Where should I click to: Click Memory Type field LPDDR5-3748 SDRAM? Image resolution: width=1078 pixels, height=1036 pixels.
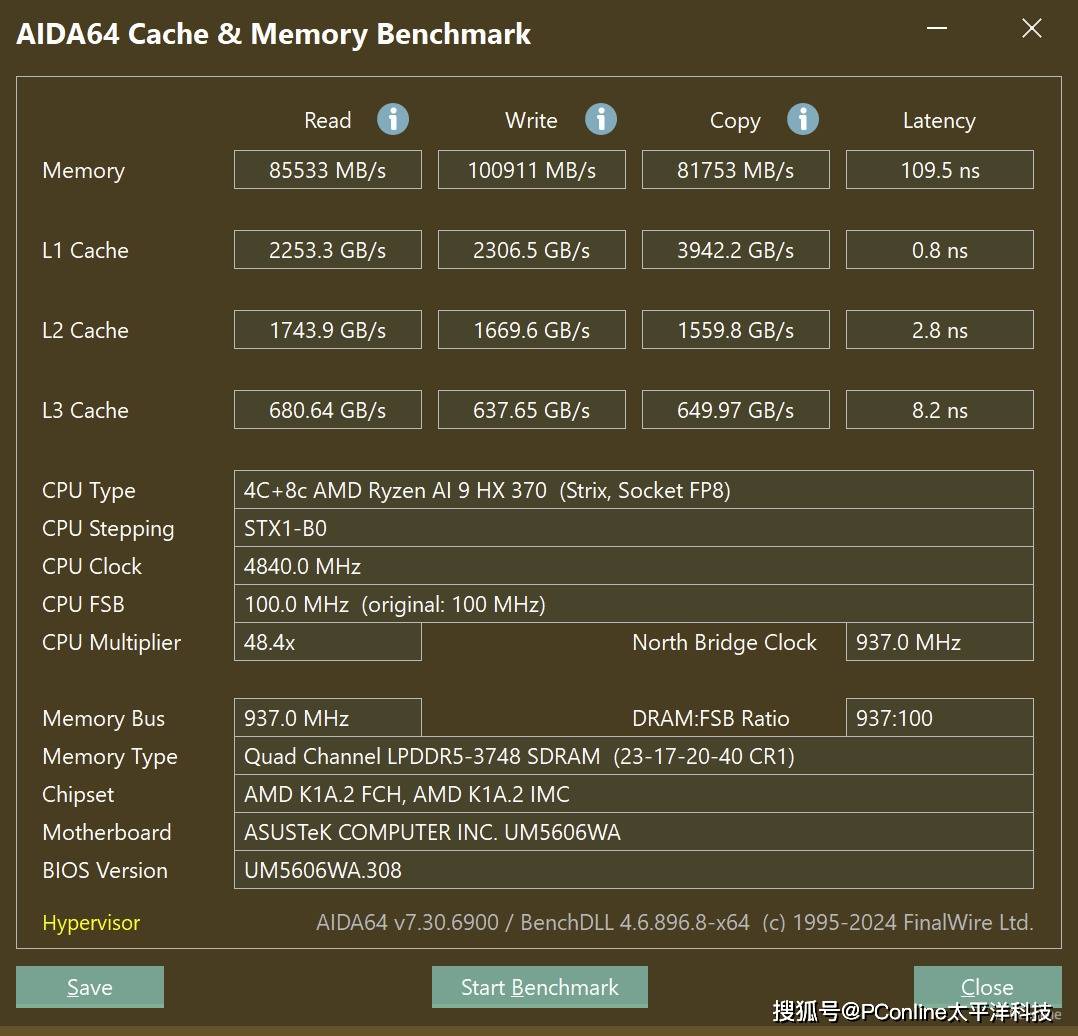(x=634, y=756)
